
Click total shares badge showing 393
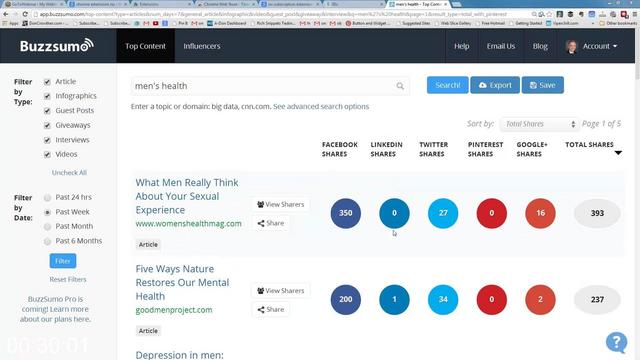coord(597,213)
